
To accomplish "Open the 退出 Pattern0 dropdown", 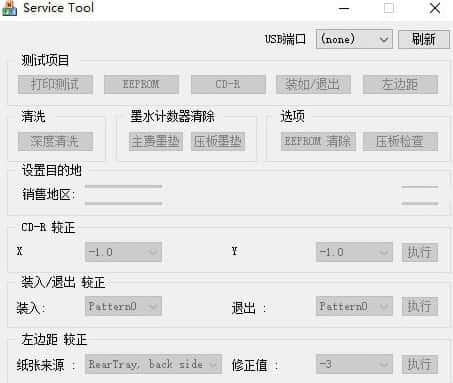I will coord(354,306).
